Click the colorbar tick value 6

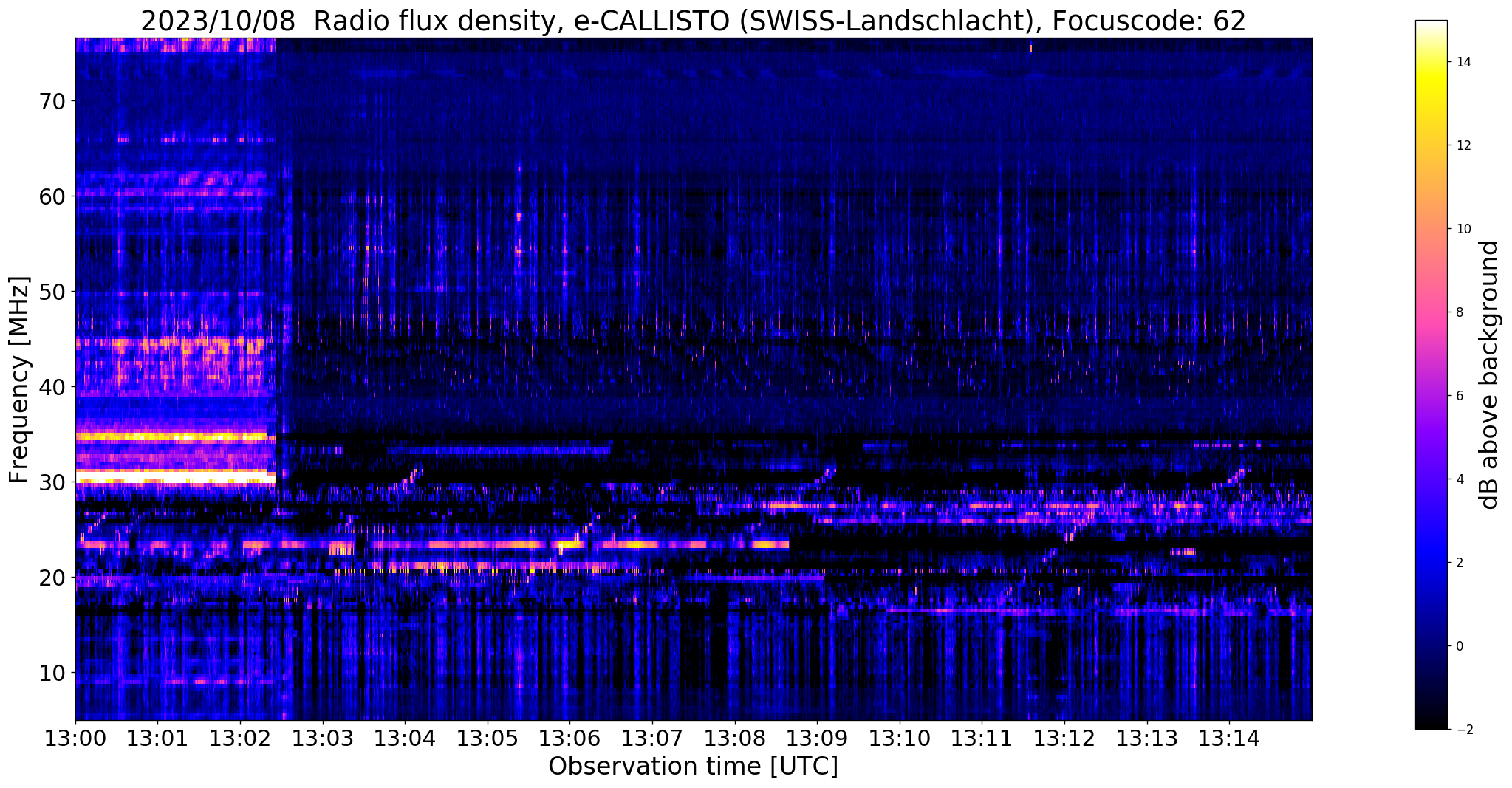pyautogui.click(x=1459, y=396)
